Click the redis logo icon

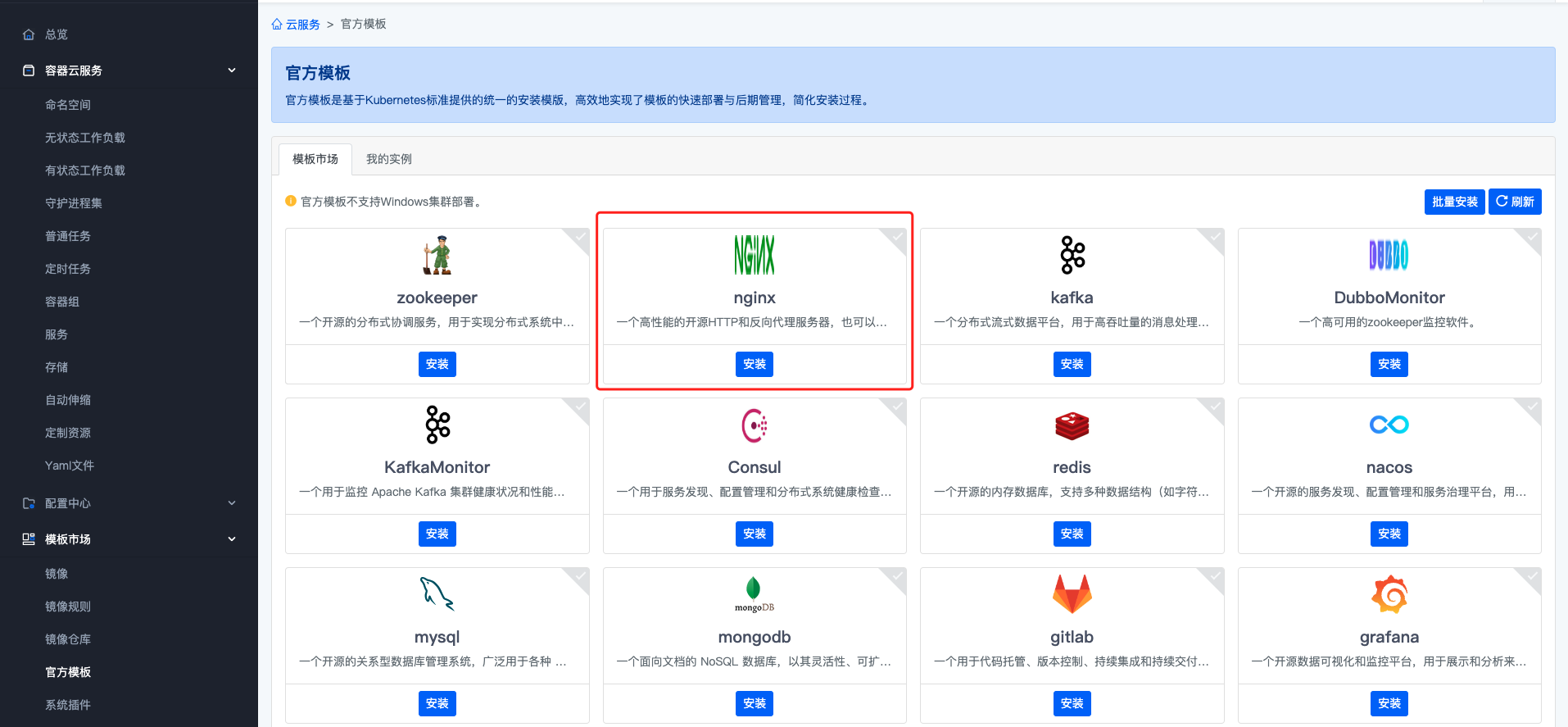(1072, 425)
